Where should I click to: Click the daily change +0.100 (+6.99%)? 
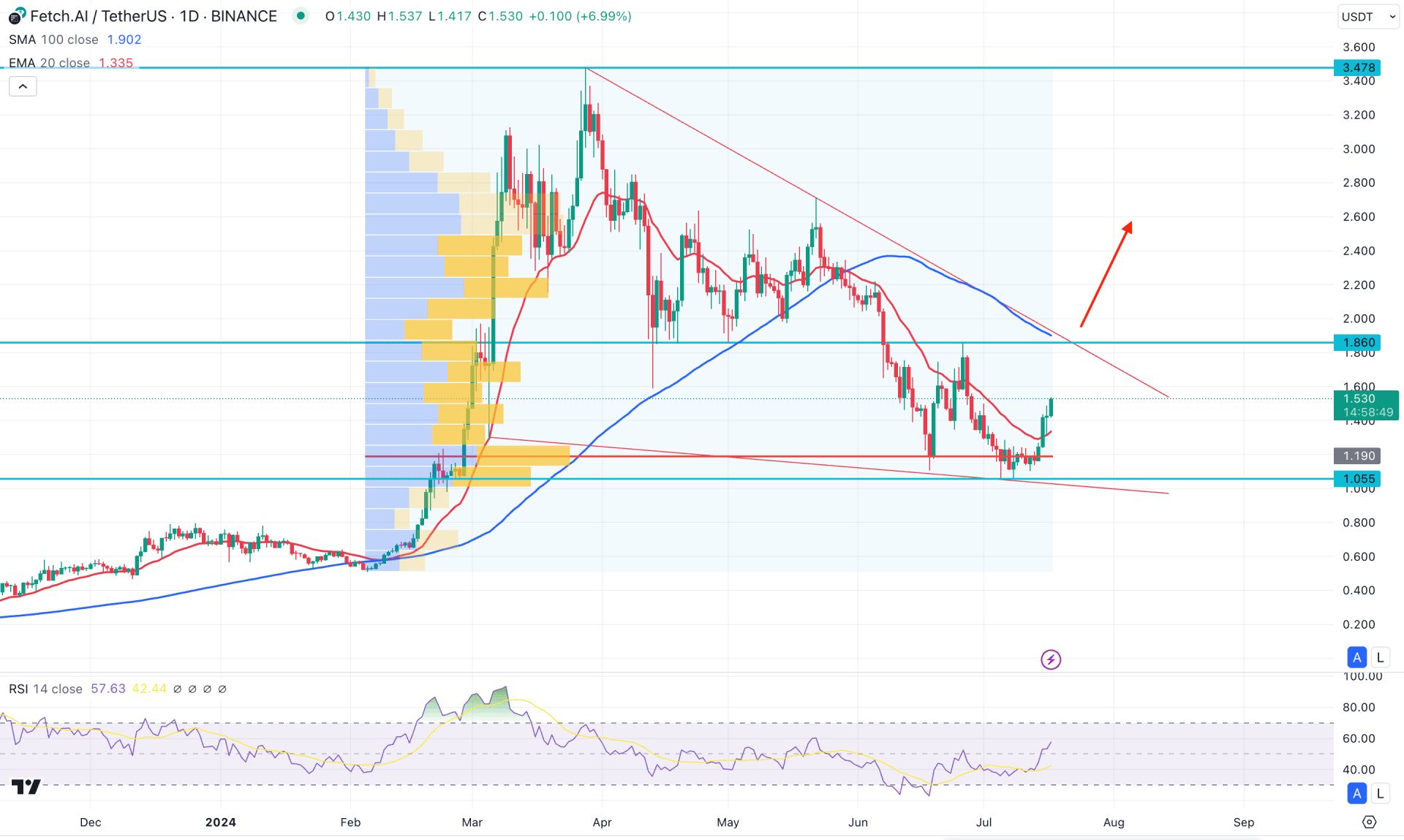point(580,16)
